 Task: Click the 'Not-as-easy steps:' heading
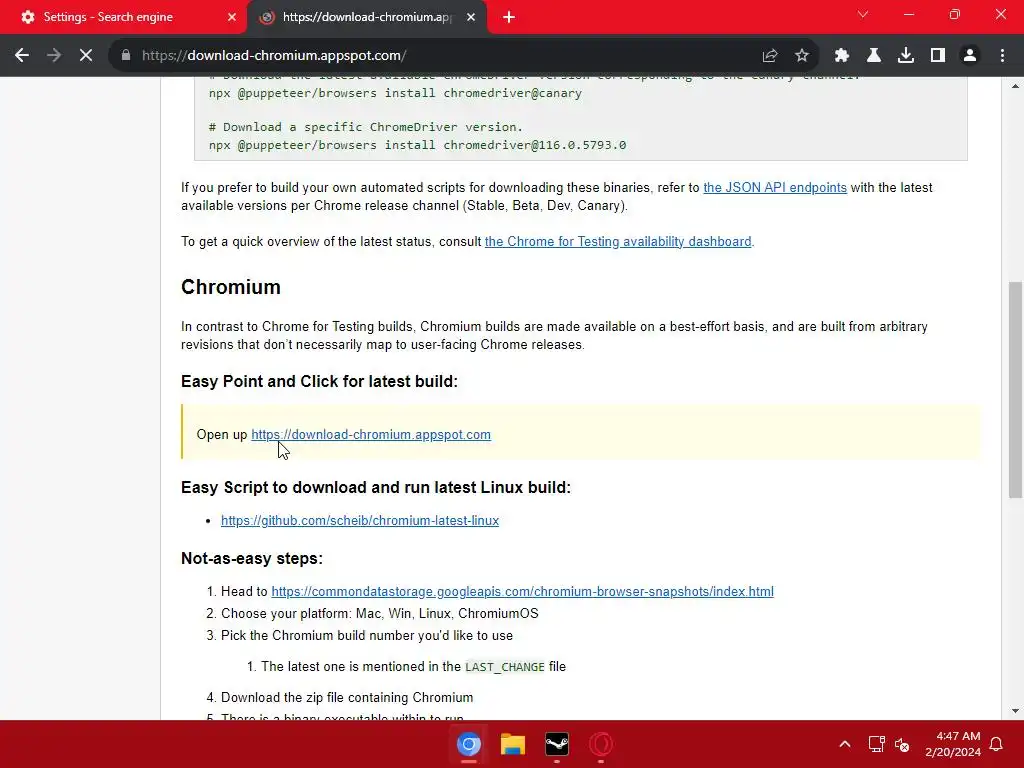pyautogui.click(x=251, y=558)
